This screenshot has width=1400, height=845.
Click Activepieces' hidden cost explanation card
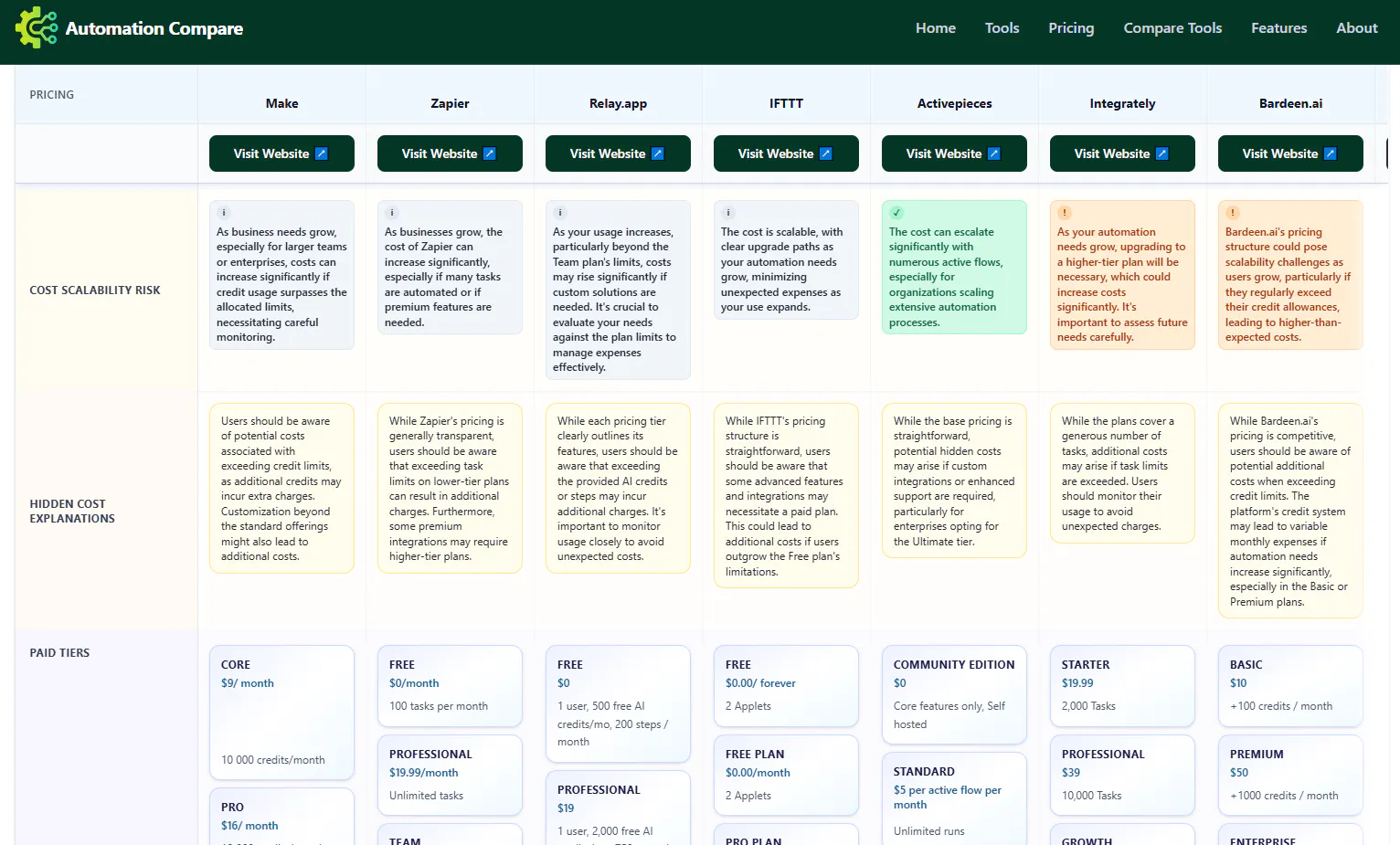pos(954,481)
